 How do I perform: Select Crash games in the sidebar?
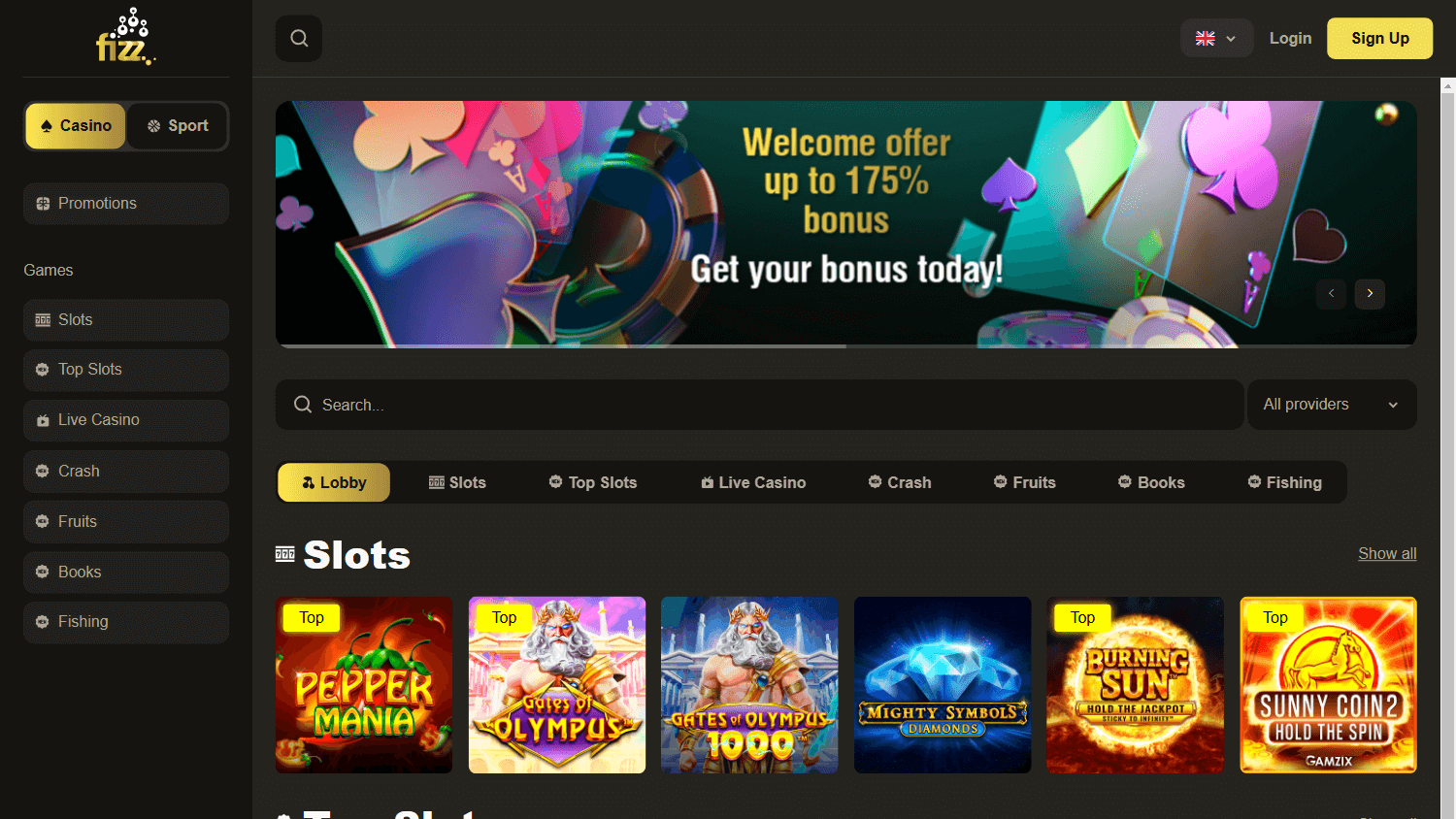[126, 471]
